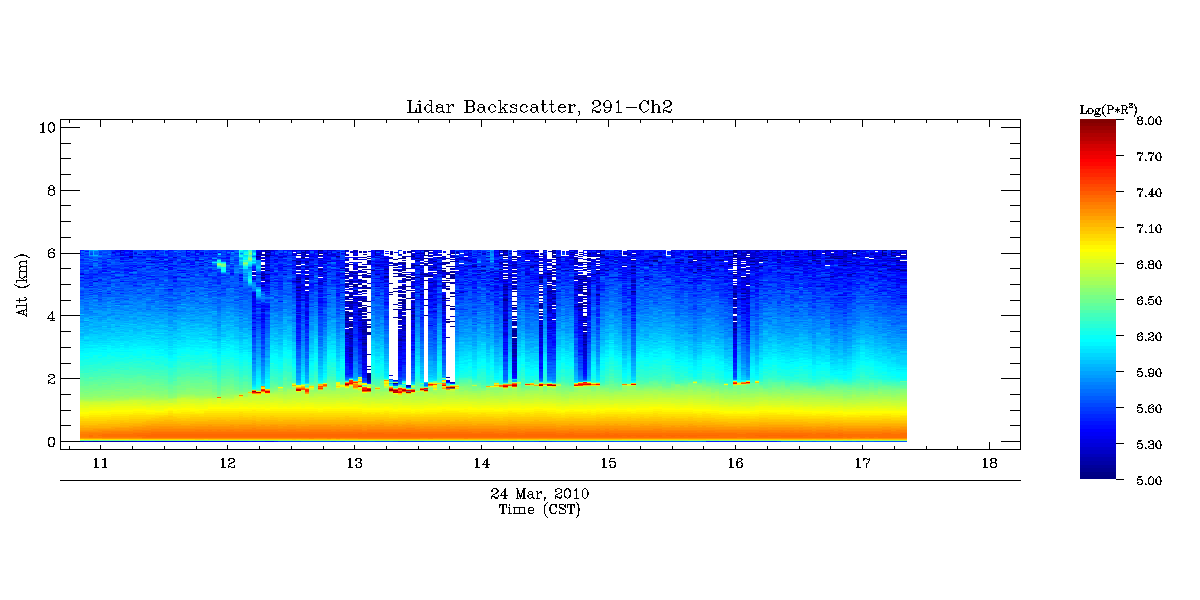
Task: Click the x-axis tick label '12'
Action: click(227, 463)
